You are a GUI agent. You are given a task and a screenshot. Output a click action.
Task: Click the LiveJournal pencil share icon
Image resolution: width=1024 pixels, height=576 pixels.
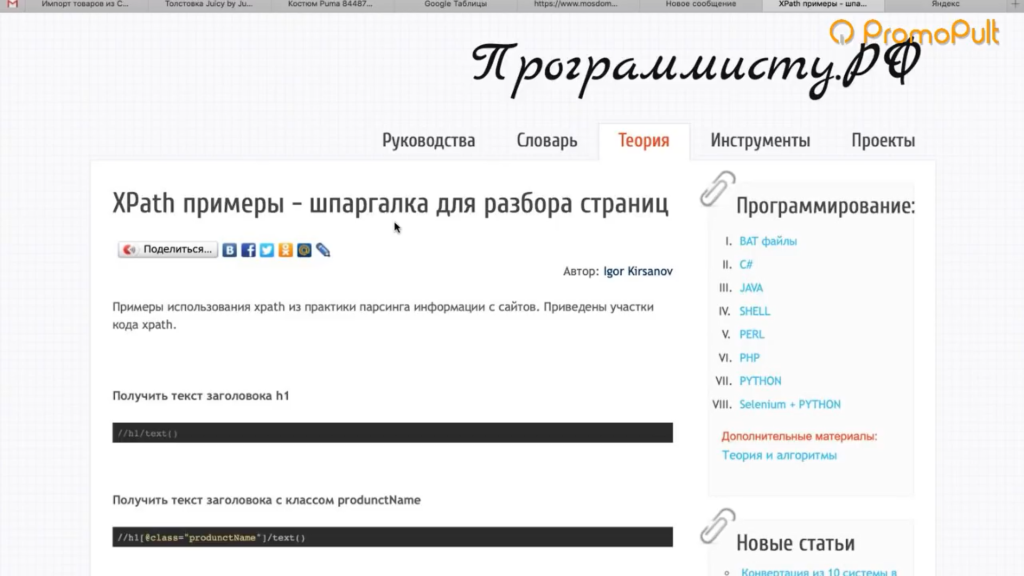pyautogui.click(x=323, y=250)
